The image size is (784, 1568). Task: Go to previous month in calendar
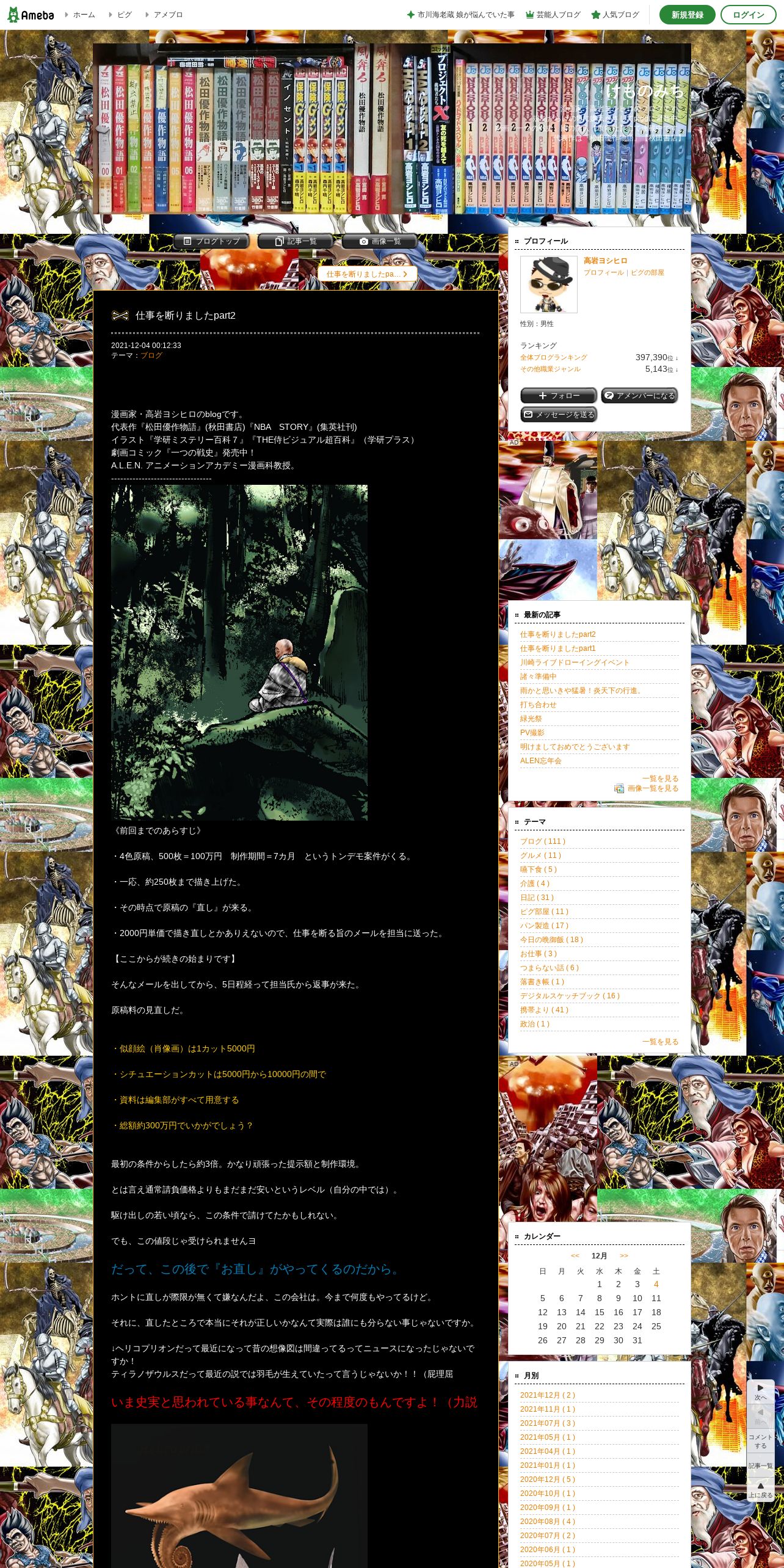coord(575,1255)
